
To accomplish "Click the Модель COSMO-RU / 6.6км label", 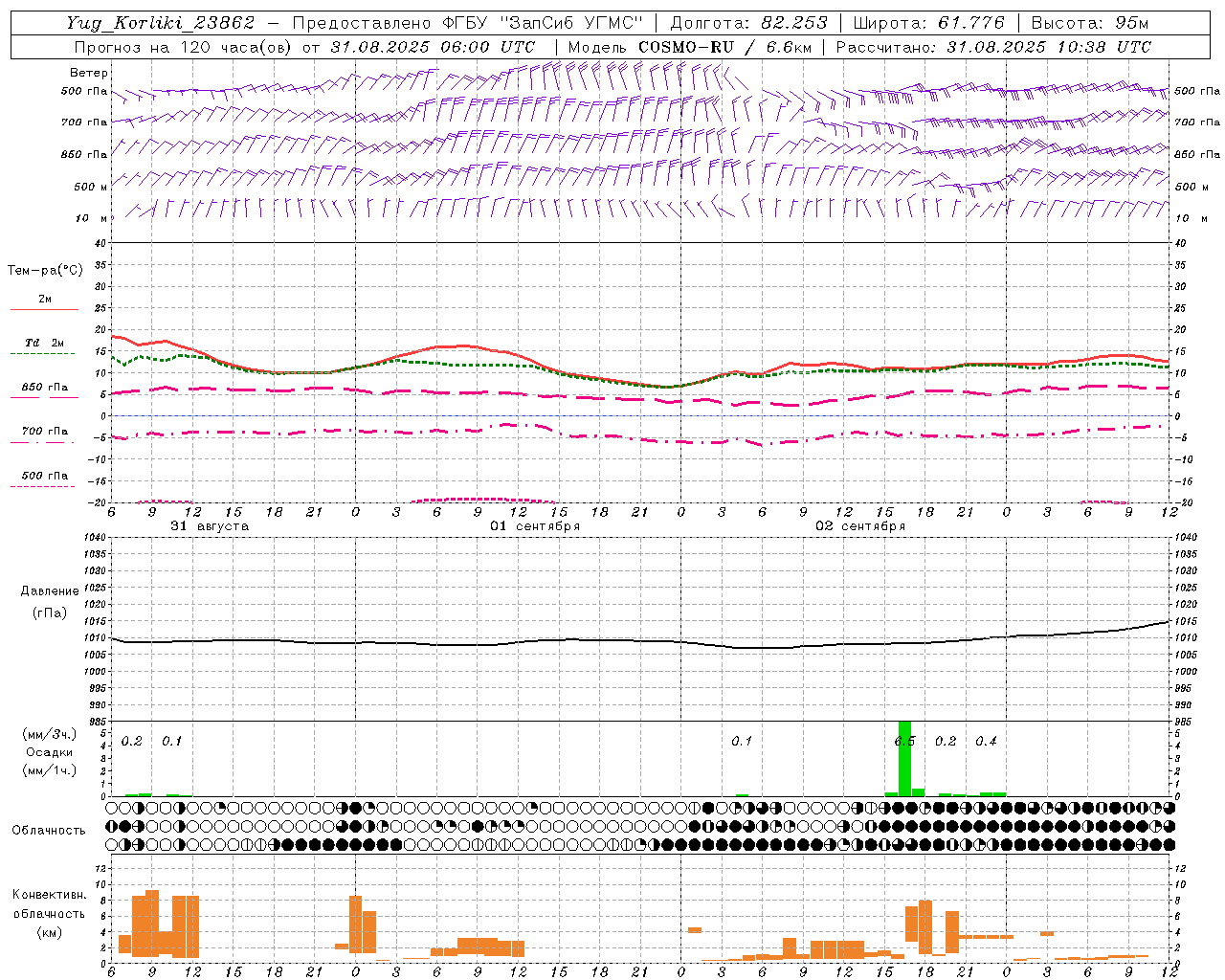I will [x=689, y=47].
